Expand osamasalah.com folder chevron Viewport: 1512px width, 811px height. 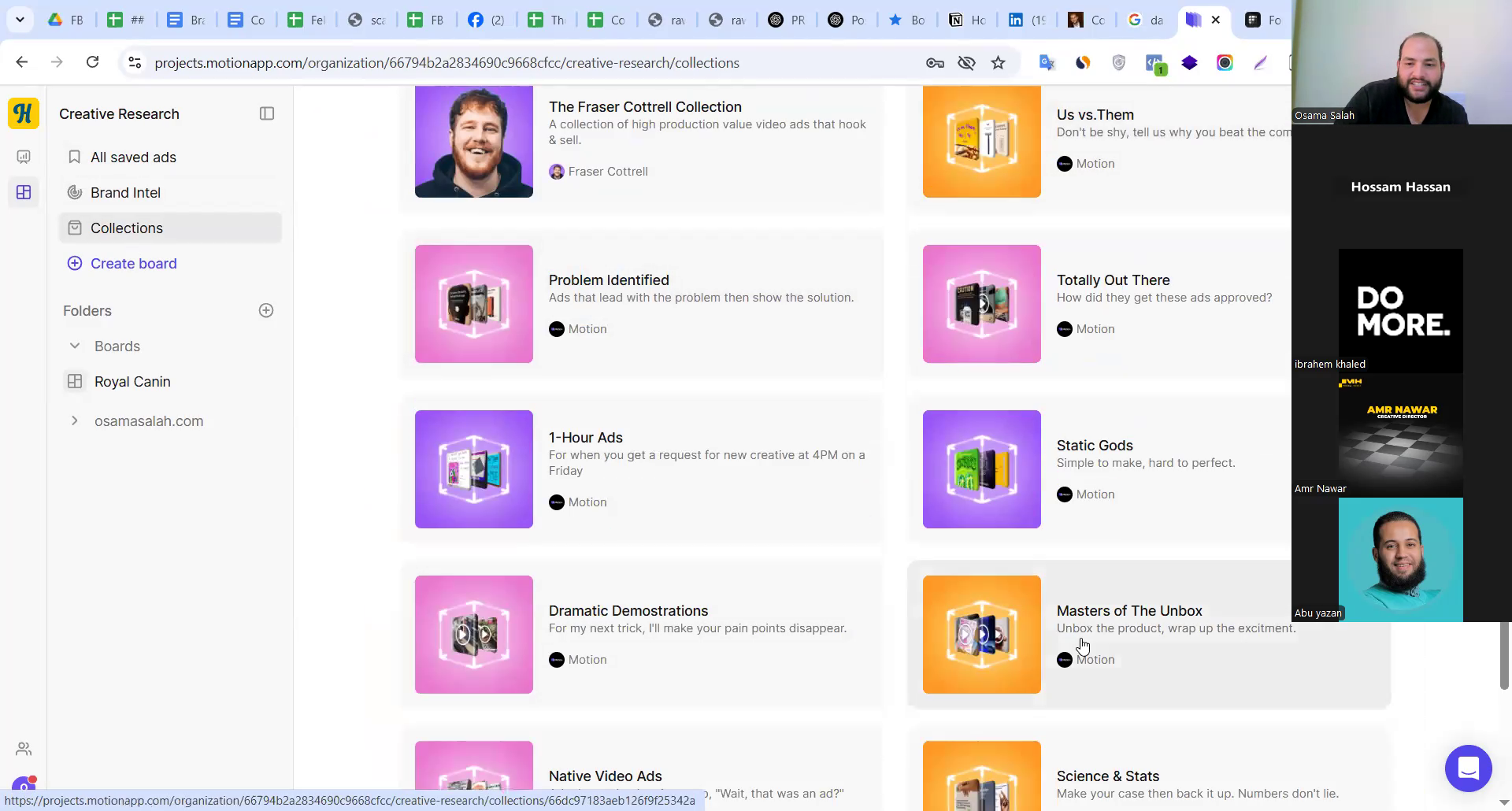[x=75, y=420]
